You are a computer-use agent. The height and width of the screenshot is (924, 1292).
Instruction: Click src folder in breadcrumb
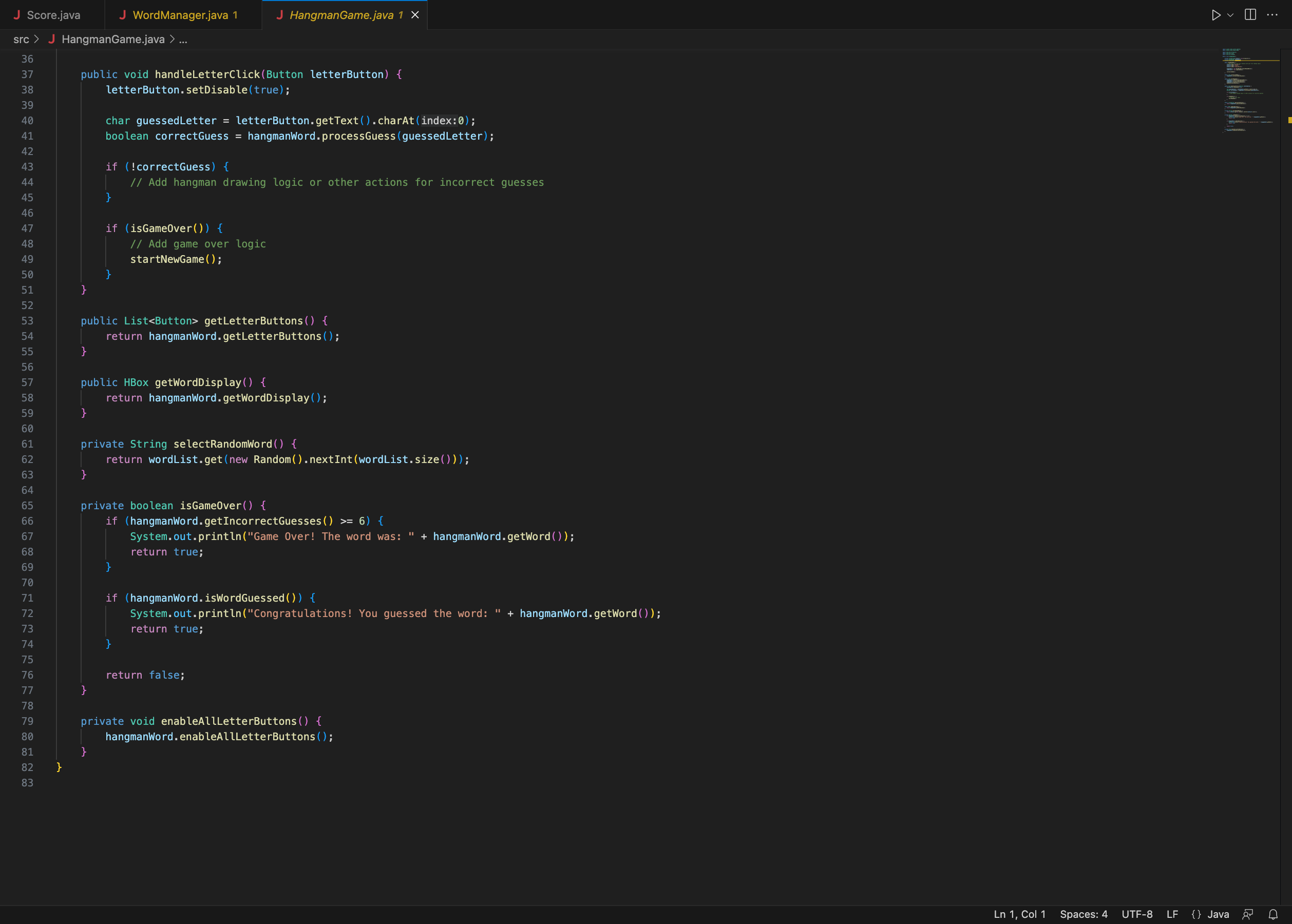click(x=21, y=39)
